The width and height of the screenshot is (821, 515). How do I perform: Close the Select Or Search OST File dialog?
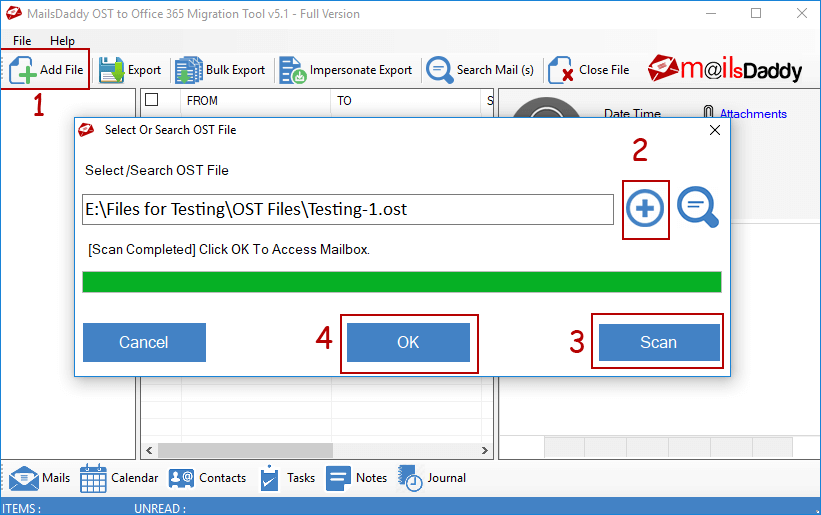(x=715, y=130)
